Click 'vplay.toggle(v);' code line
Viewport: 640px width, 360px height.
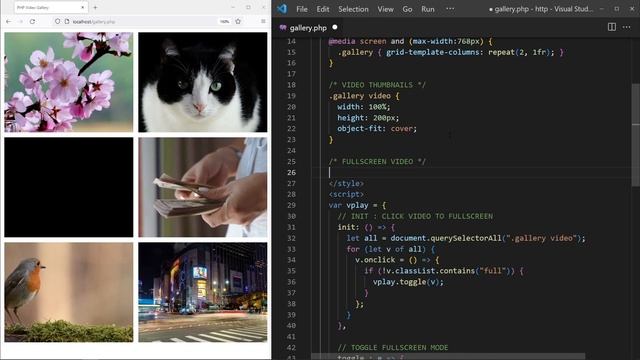click(x=408, y=282)
